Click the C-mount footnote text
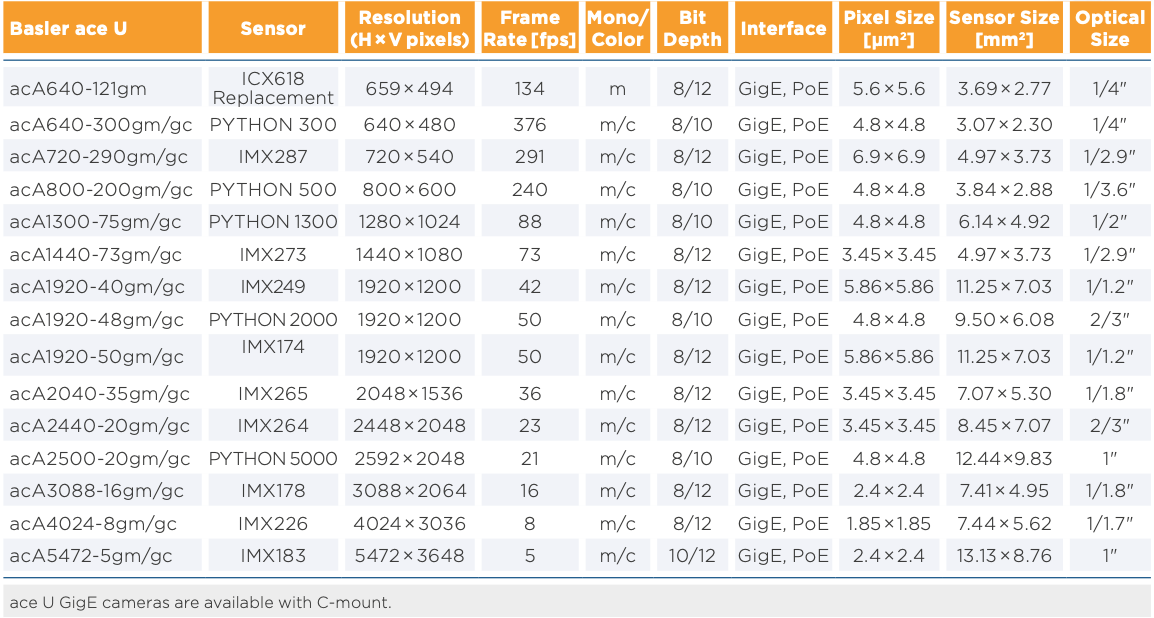This screenshot has height=618, width=1154. click(200, 602)
